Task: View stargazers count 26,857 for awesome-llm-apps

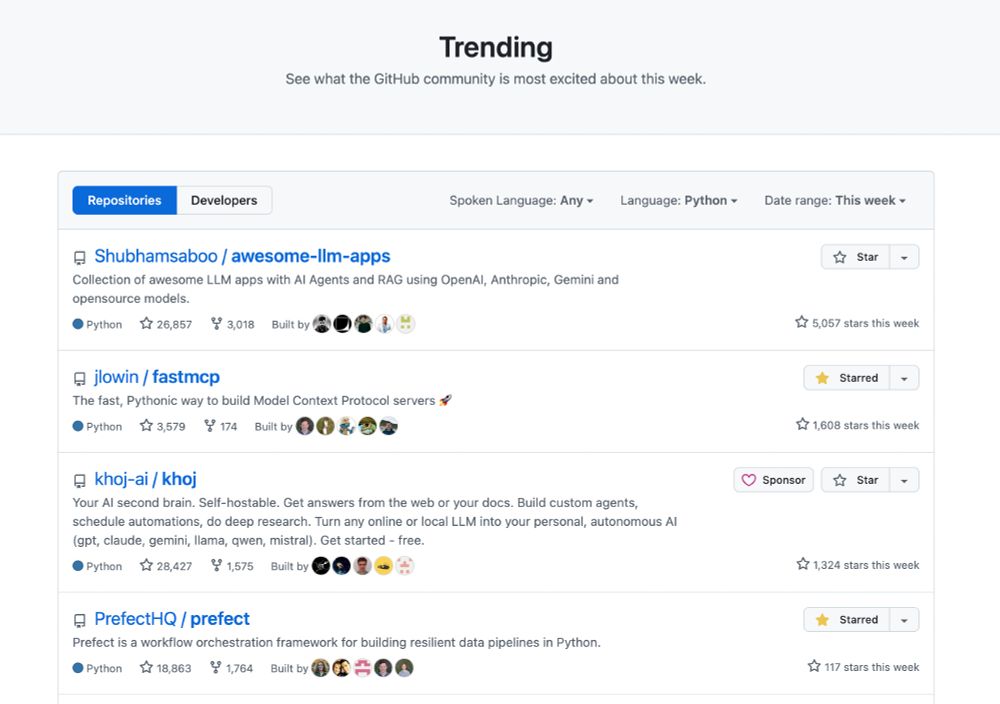Action: (x=166, y=324)
